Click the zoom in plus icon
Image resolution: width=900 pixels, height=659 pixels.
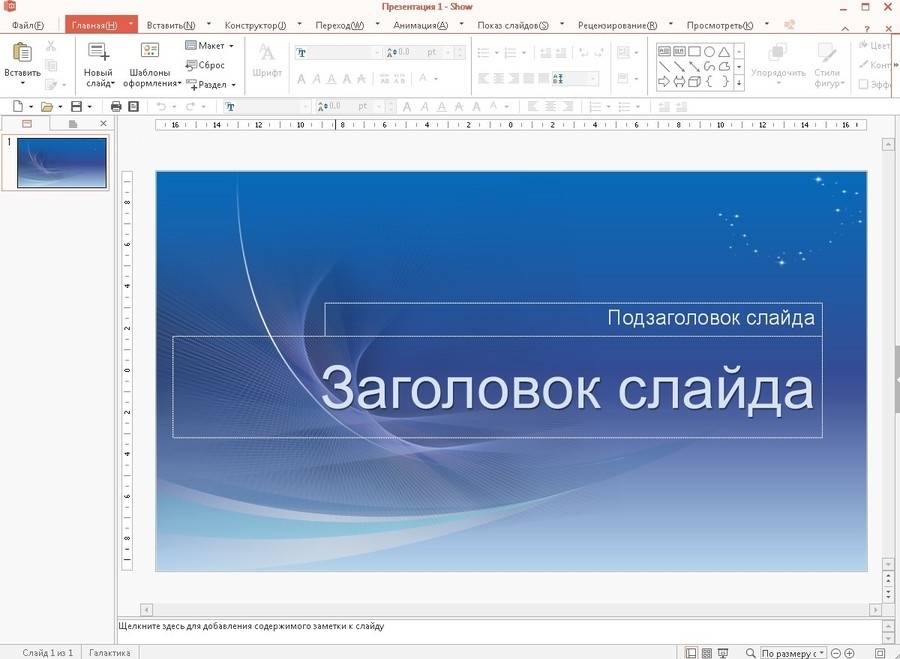click(x=851, y=653)
